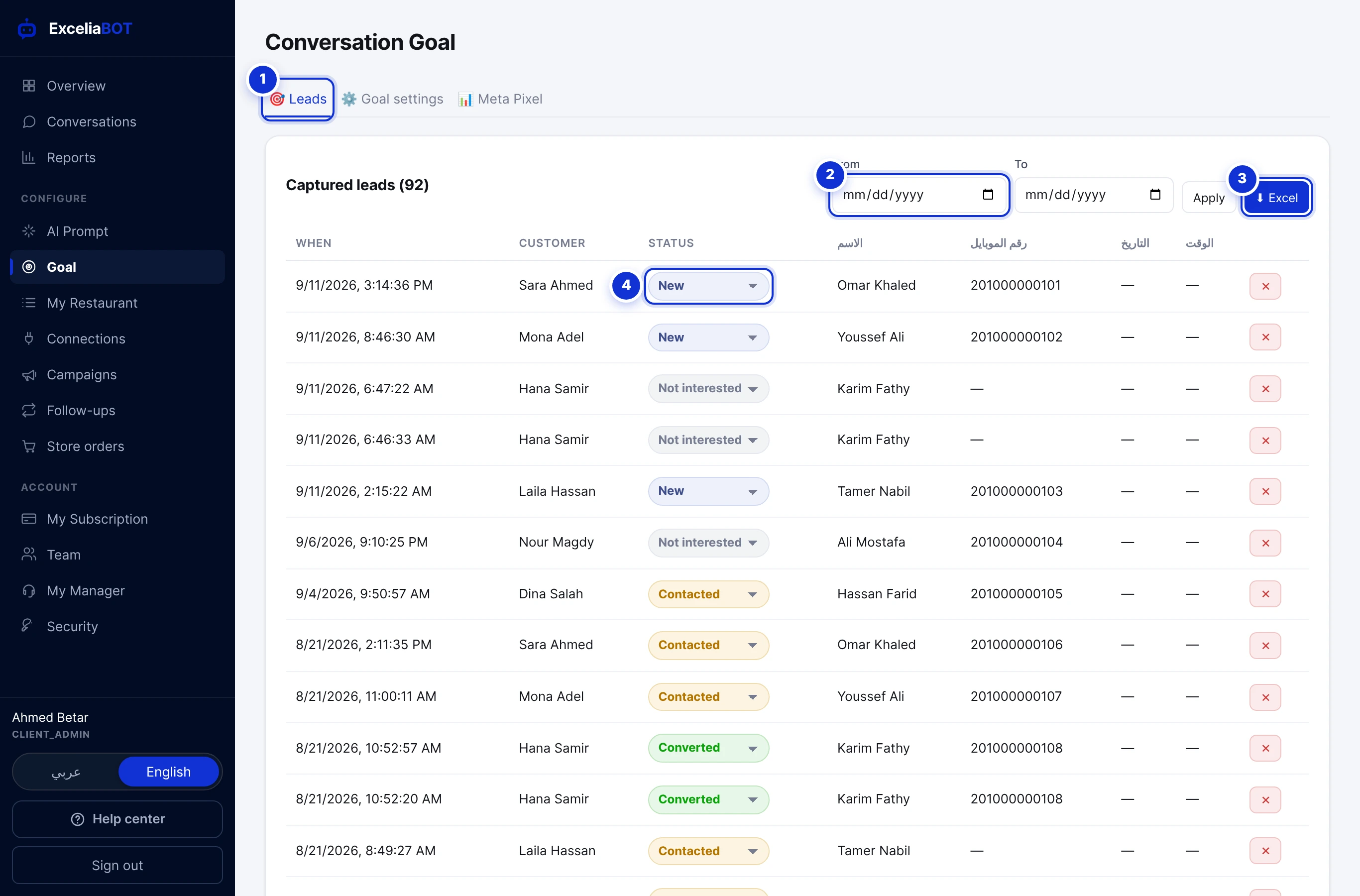Export leads to Excel
The height and width of the screenshot is (896, 1360).
[1276, 198]
